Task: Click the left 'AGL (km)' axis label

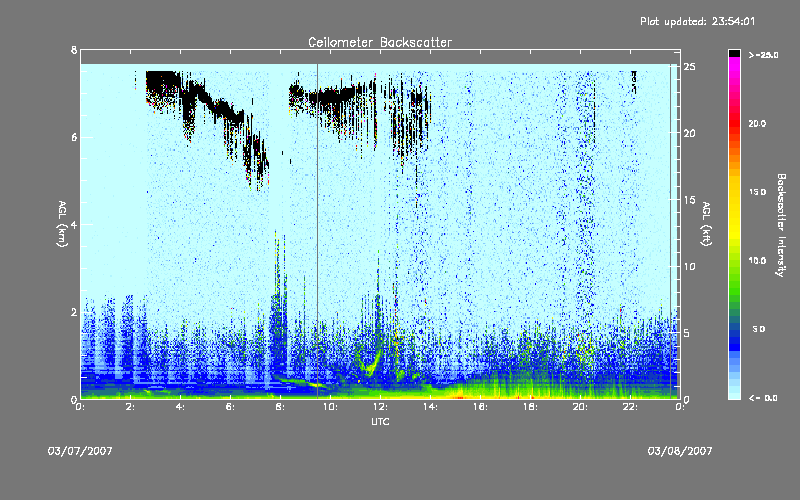Action: point(62,224)
